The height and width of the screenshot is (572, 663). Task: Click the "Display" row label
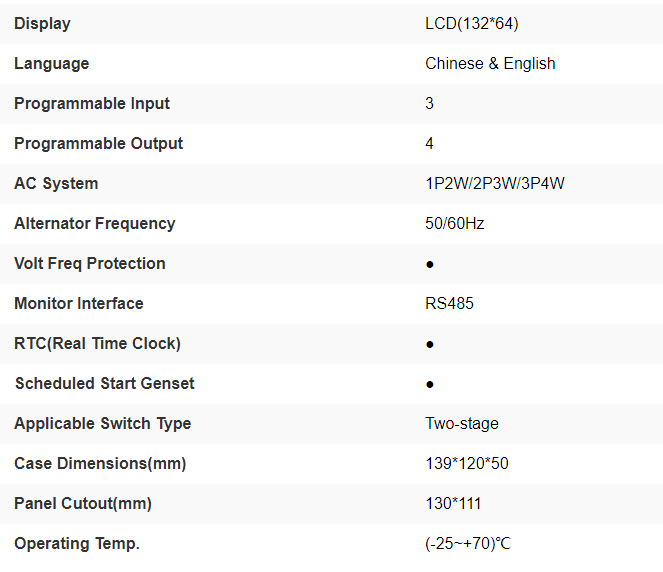[x=42, y=23]
